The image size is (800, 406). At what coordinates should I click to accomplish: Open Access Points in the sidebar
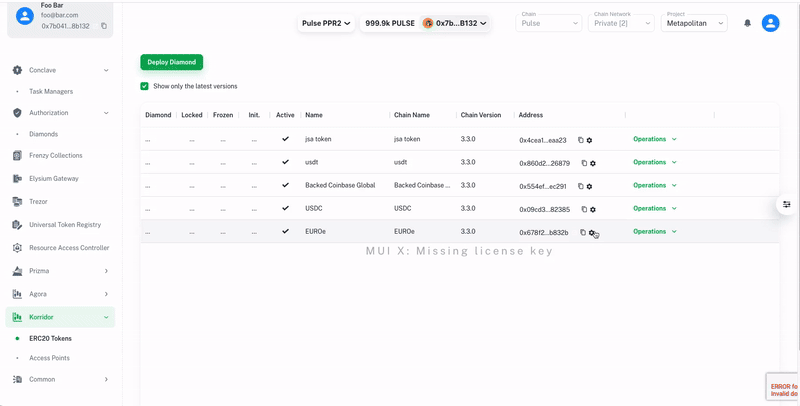[x=49, y=357]
